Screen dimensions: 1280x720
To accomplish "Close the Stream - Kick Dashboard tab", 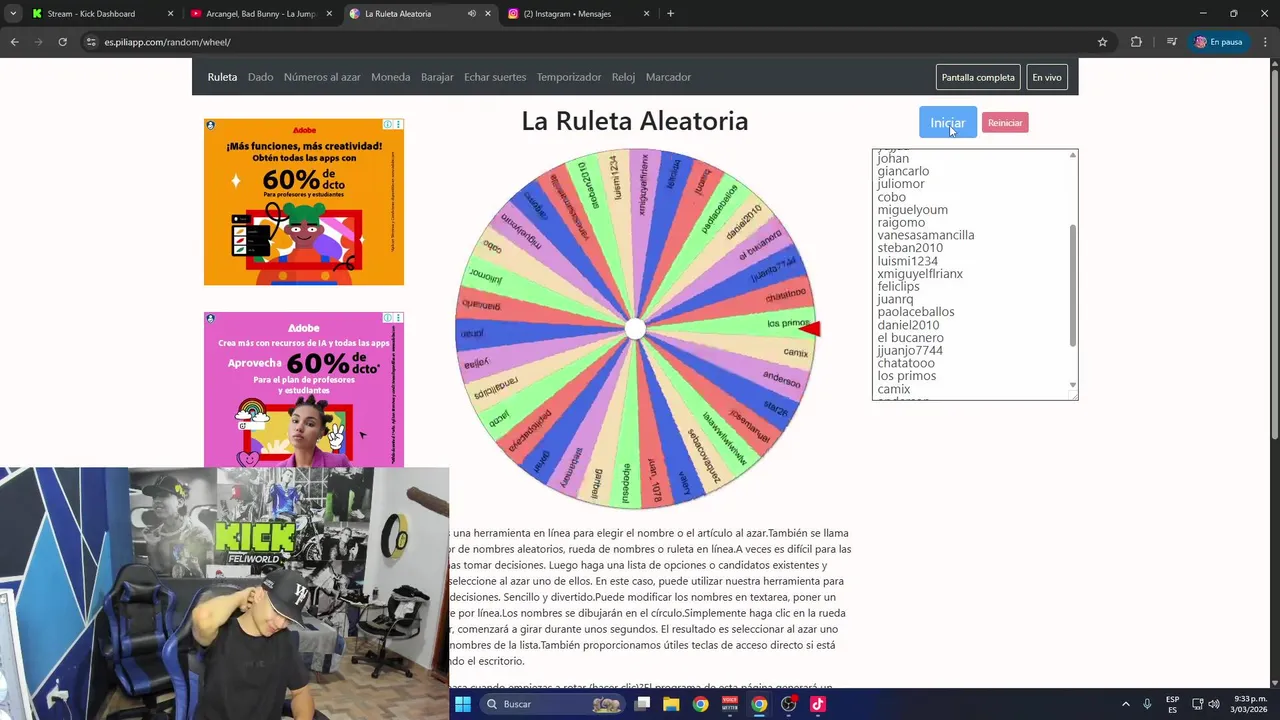I will [x=170, y=14].
